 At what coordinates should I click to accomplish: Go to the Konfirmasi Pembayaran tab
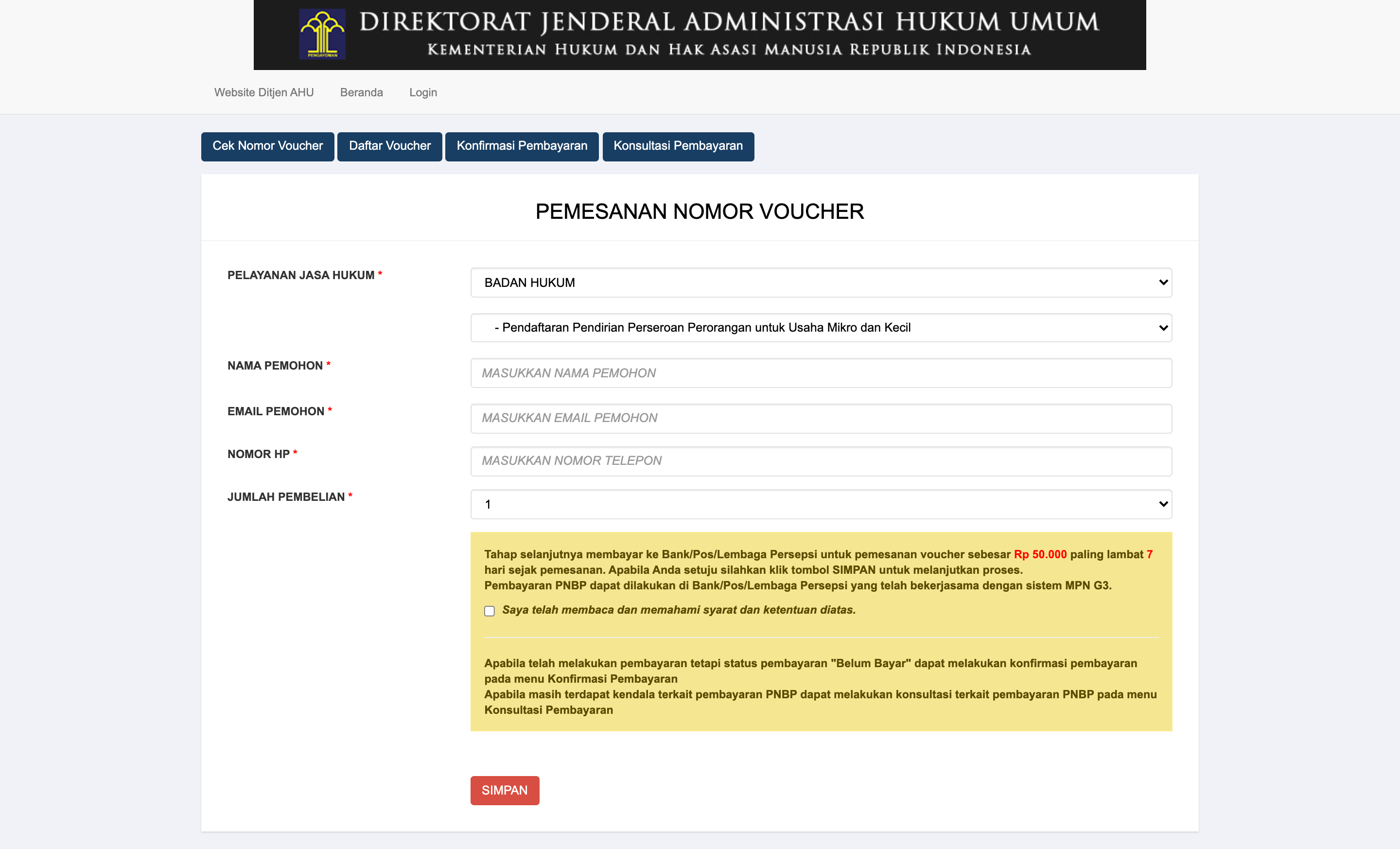[522, 146]
